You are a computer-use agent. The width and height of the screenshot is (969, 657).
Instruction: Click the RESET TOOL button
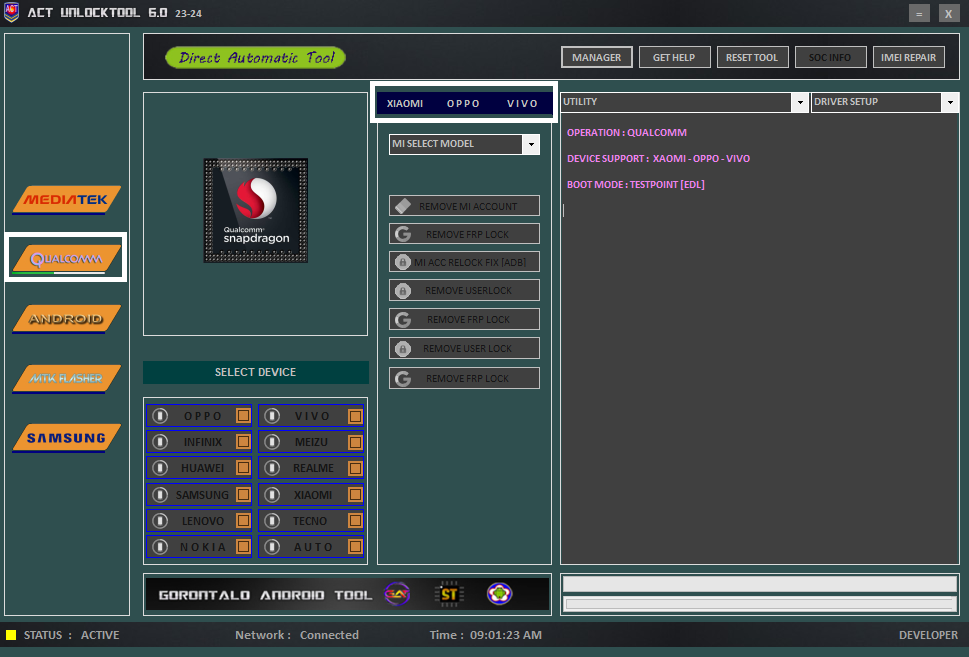[x=752, y=57]
